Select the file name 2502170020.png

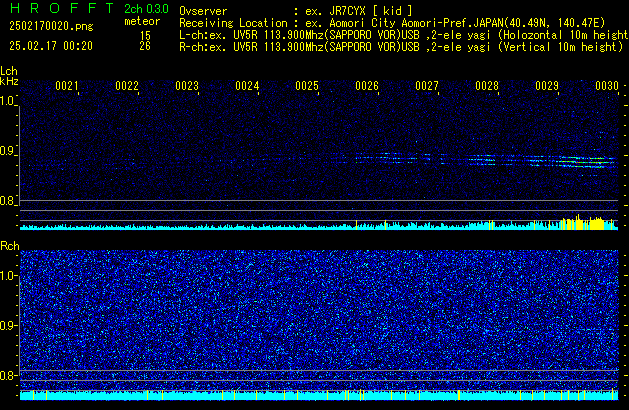click(x=51, y=26)
